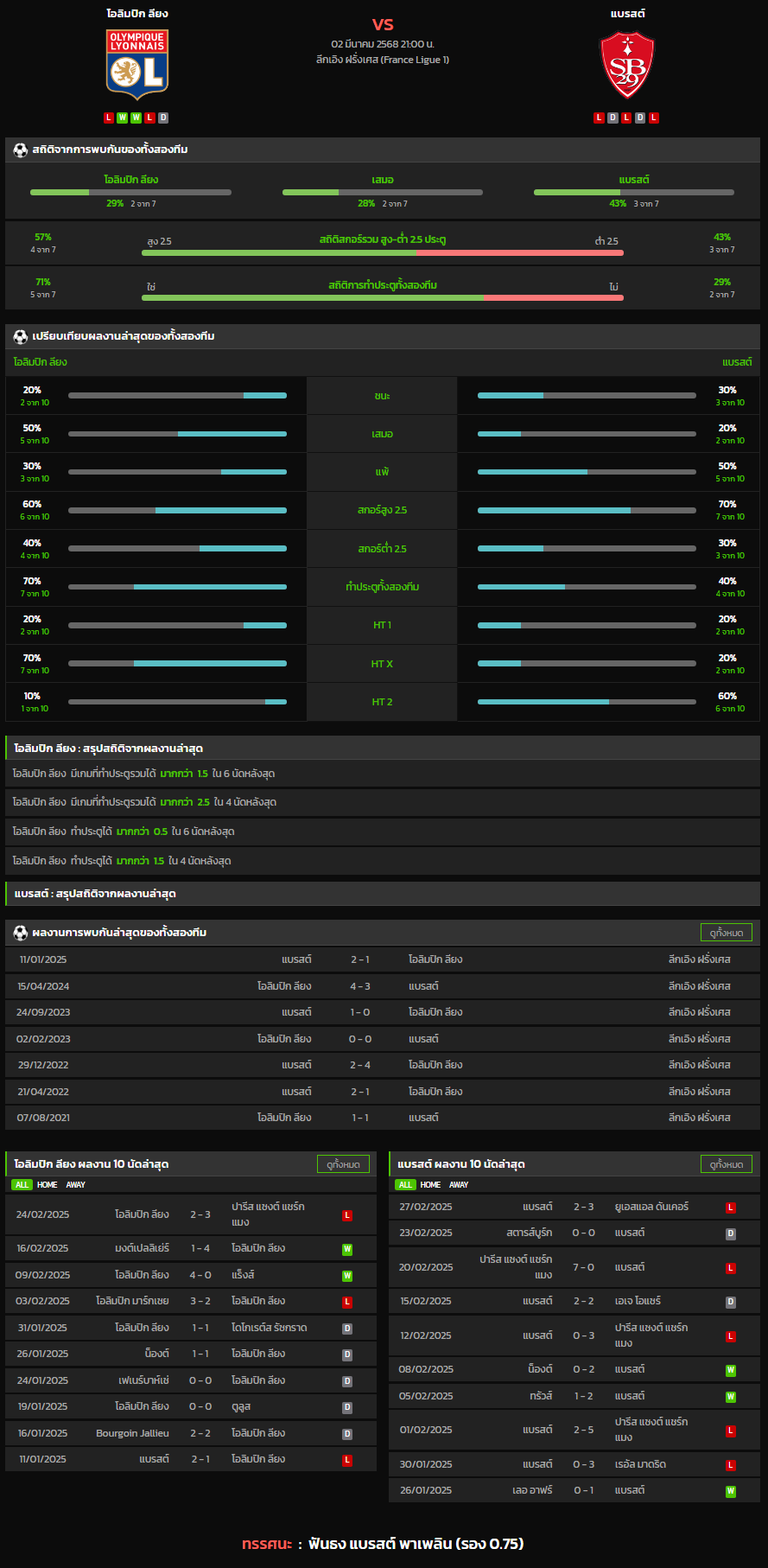Select the ALL tab in Lyon's last 10 matches
The image size is (768, 1568).
[x=22, y=1185]
